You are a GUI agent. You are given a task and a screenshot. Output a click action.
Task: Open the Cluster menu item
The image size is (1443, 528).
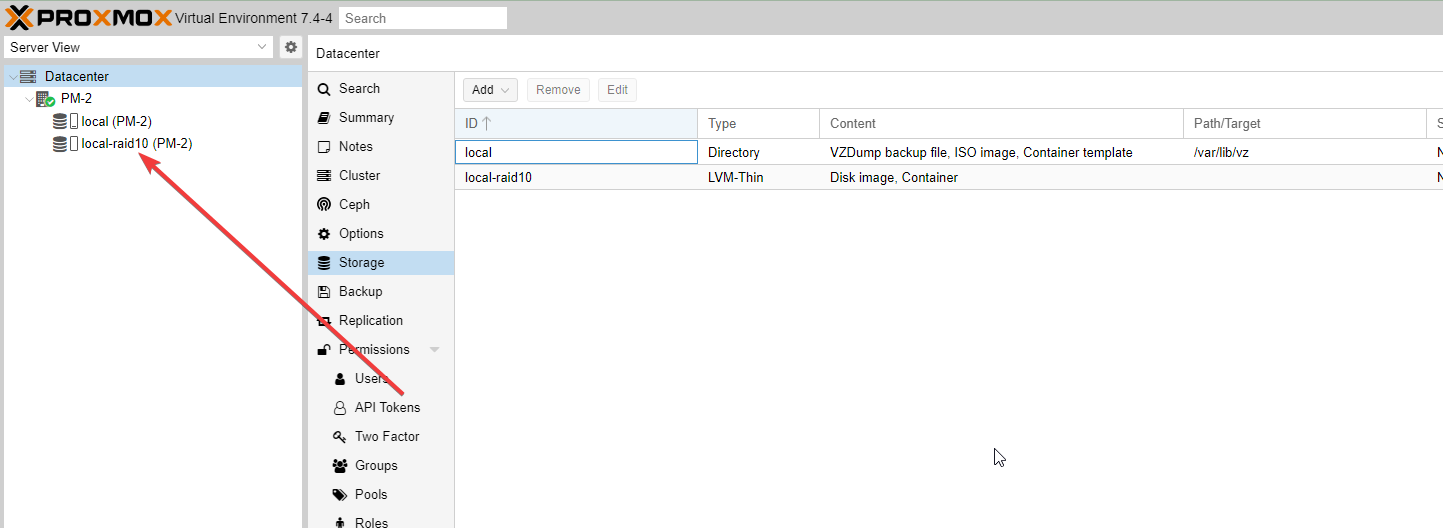coord(380,176)
